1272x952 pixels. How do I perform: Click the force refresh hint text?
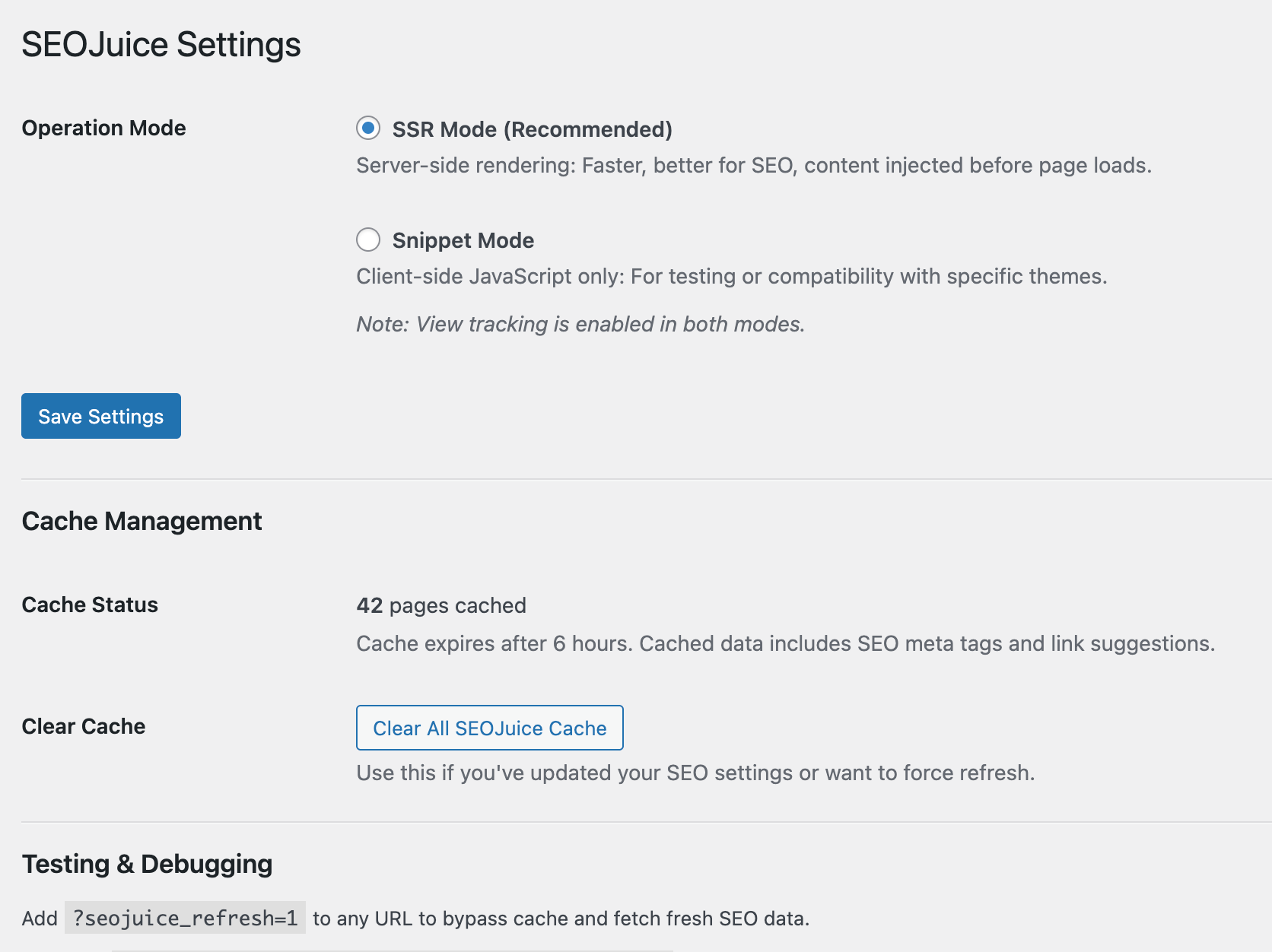[x=695, y=773]
